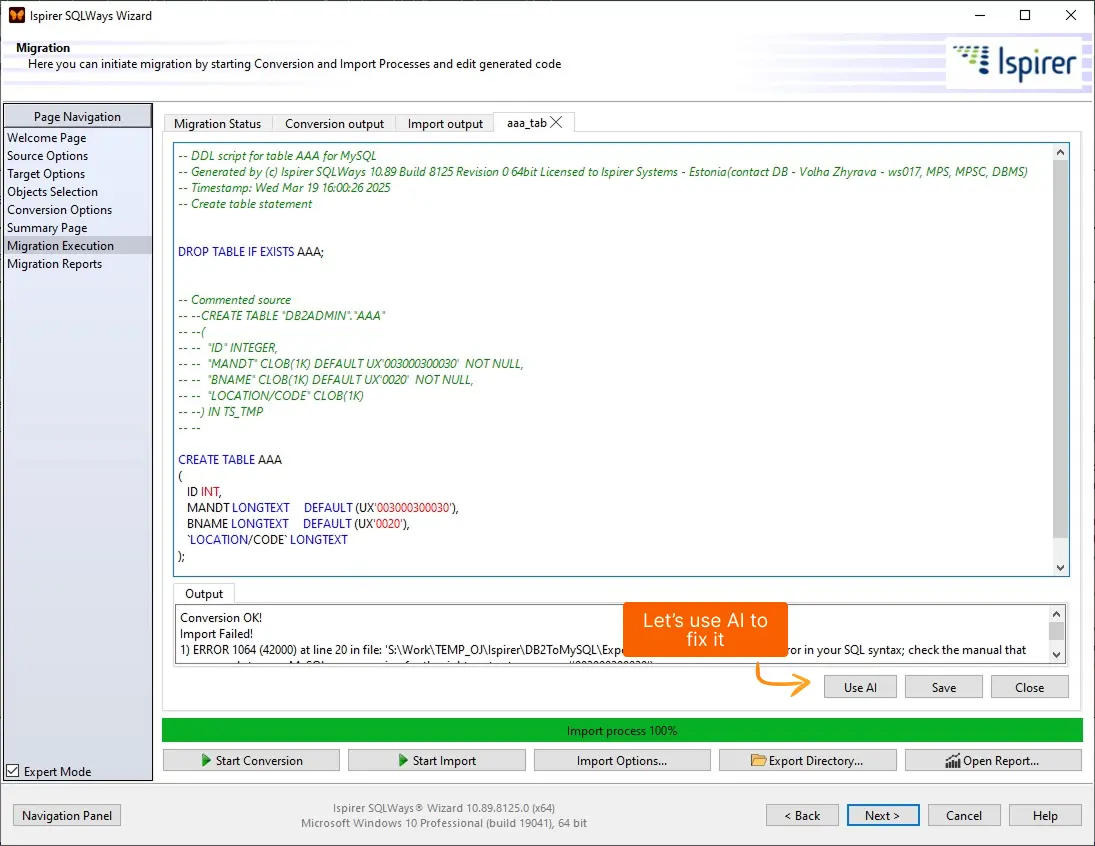Click the DROP TABLE IF EXISTS AAA line
The height and width of the screenshot is (846, 1095).
[251, 251]
